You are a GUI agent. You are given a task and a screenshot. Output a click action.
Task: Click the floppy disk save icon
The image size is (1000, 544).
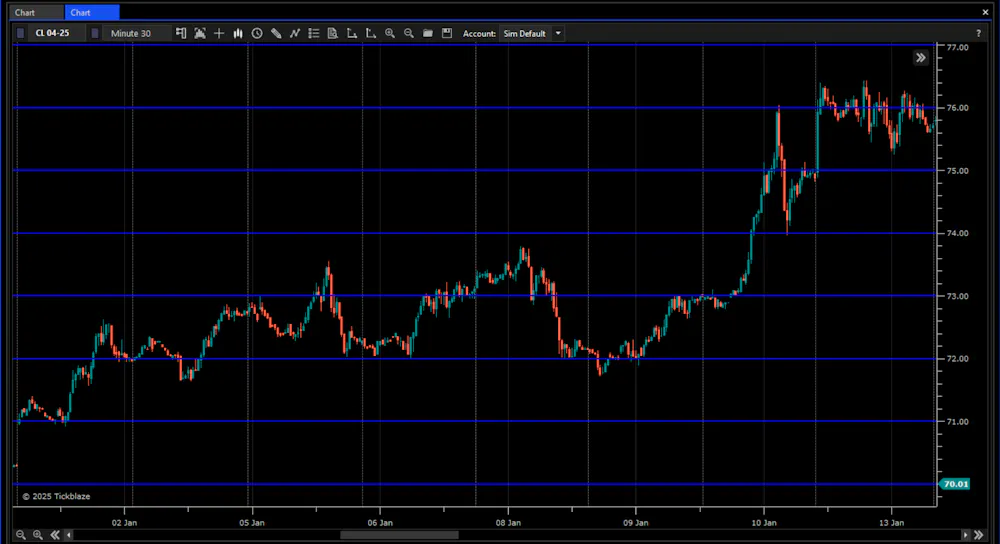coord(447,33)
